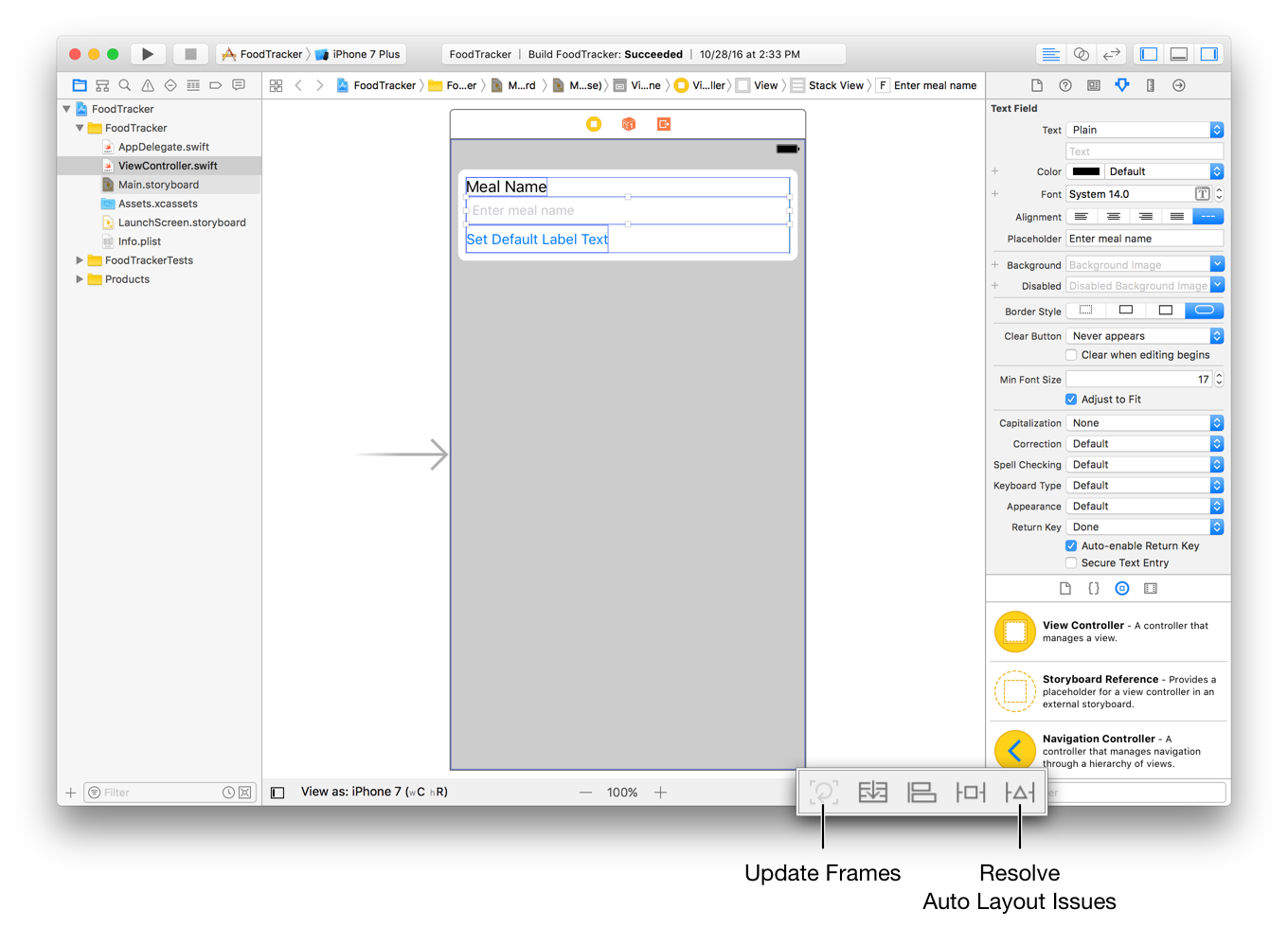This screenshot has width=1288, height=927.
Task: Show the Size inspector
Action: click(x=1151, y=85)
